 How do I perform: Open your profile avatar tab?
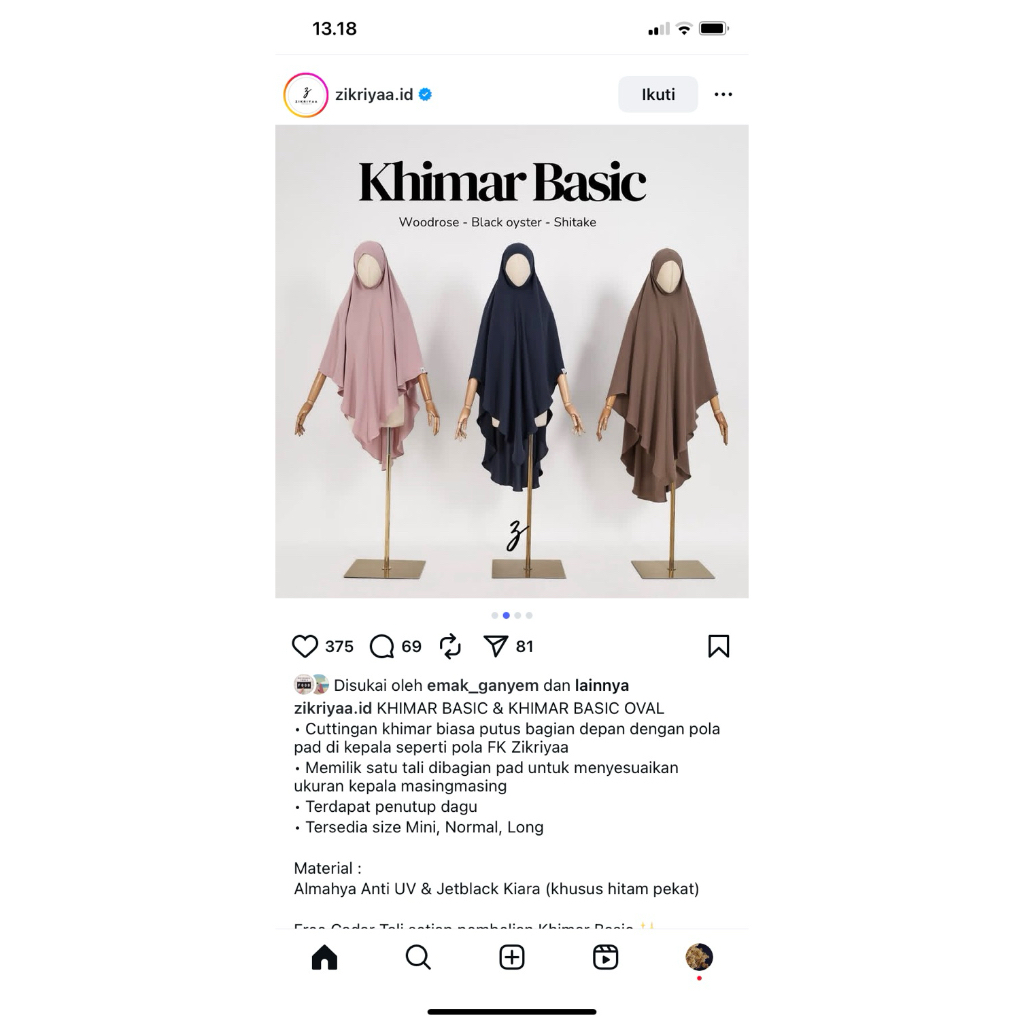[699, 957]
